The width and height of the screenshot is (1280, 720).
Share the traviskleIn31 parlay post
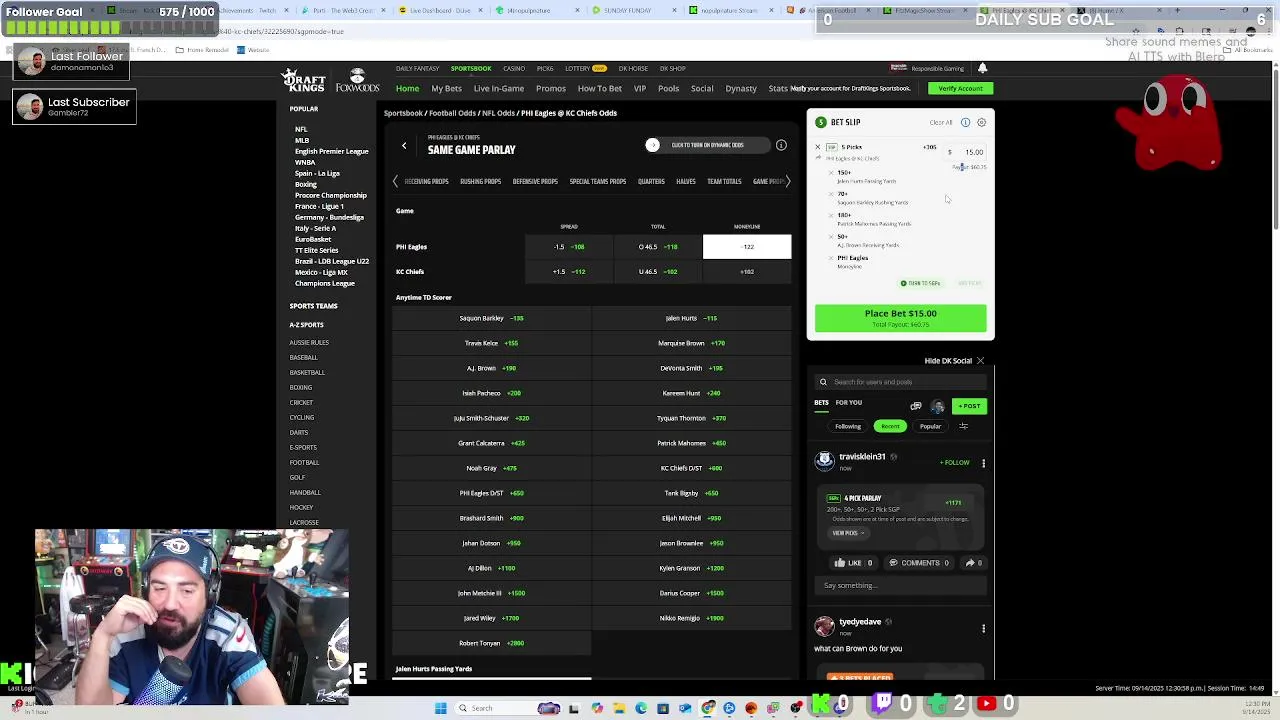974,563
